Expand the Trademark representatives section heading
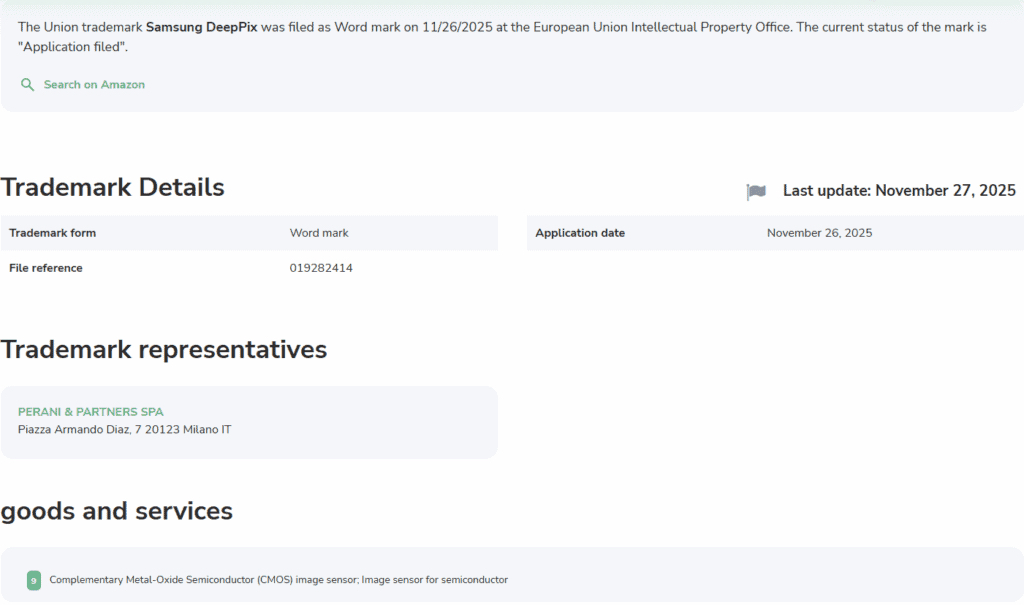This screenshot has width=1024, height=605. (164, 349)
